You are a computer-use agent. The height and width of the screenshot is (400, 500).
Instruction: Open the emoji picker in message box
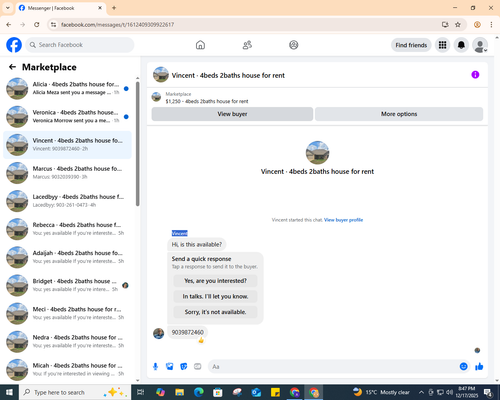(464, 367)
